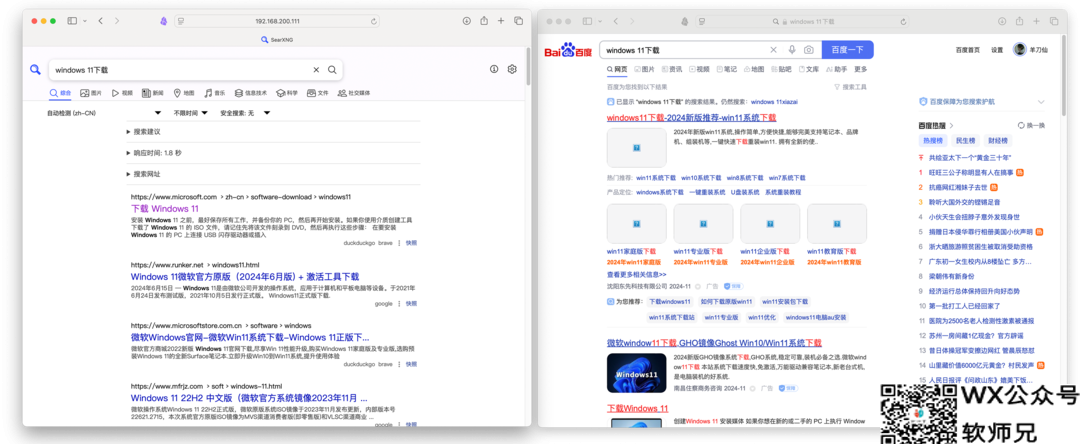This screenshot has height=444, width=1080.
Task: Open the Baidu 更多 tab menu
Action: [x=861, y=70]
